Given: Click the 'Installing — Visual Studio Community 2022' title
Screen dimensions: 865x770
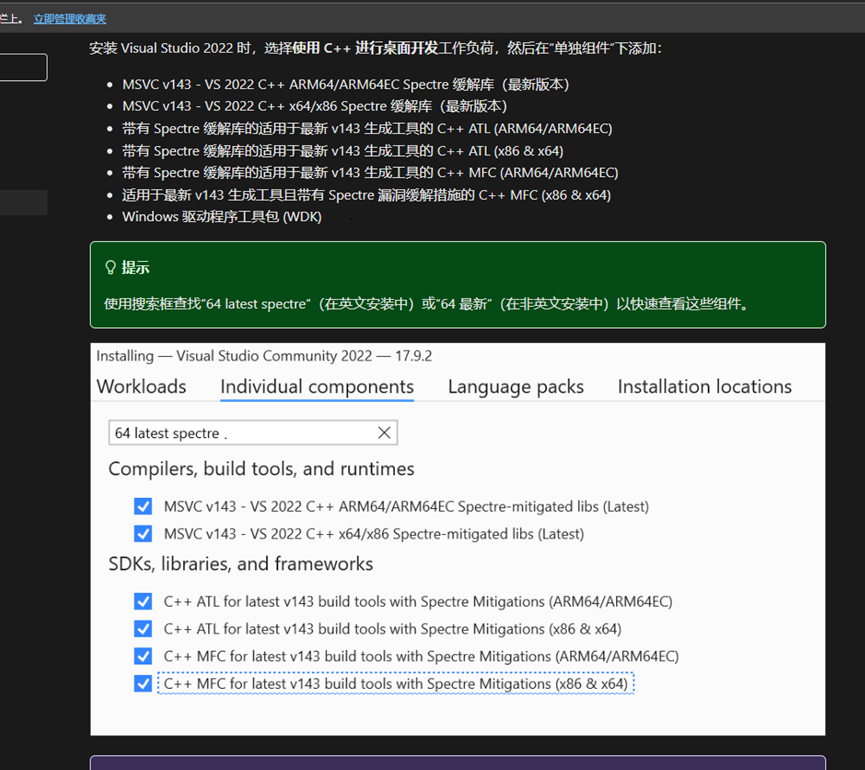Looking at the screenshot, I should click(264, 356).
